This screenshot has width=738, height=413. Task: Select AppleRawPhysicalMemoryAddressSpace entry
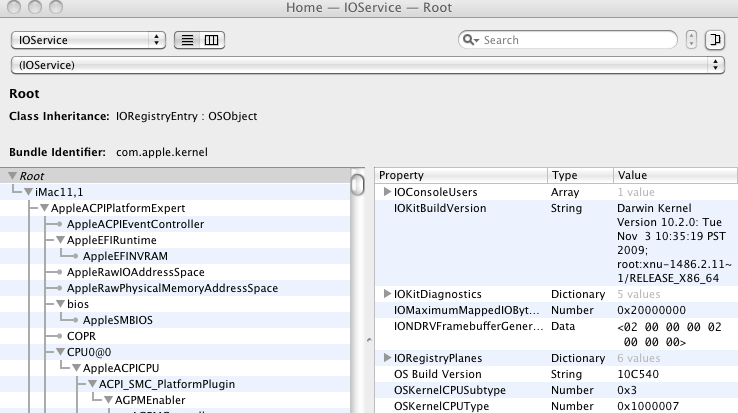click(x=172, y=288)
